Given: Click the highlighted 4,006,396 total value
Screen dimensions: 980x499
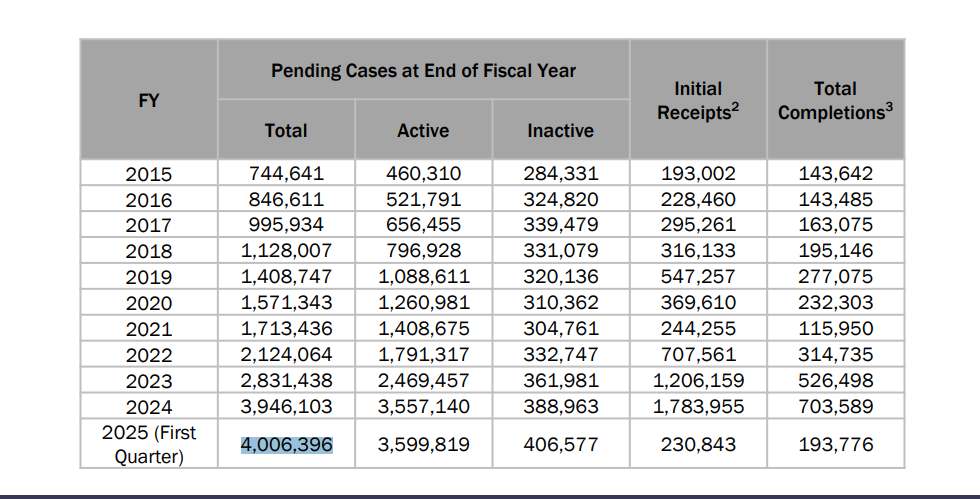Looking at the screenshot, I should click(x=286, y=444).
